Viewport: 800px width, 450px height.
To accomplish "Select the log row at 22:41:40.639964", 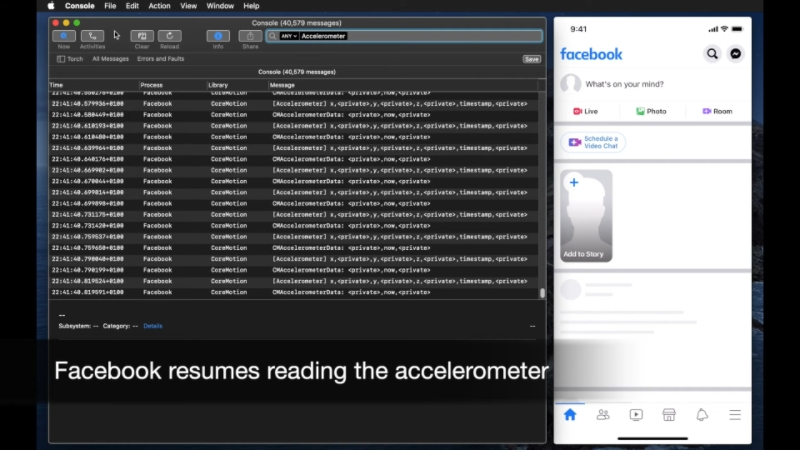I will pyautogui.click(x=293, y=148).
